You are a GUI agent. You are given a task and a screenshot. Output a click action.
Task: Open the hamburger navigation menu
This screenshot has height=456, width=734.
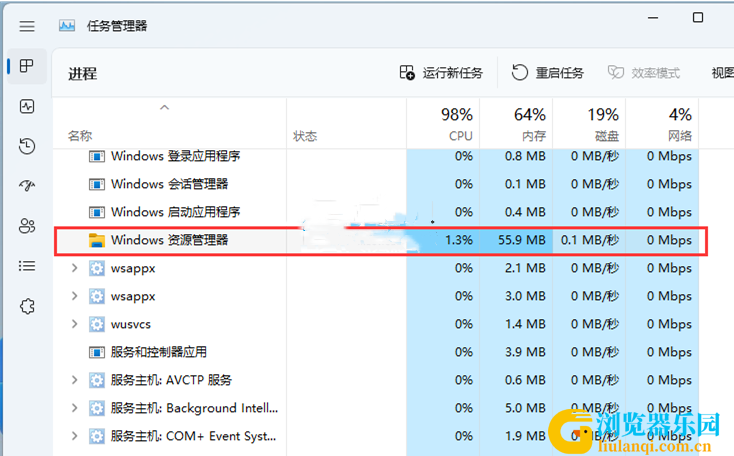[x=27, y=26]
